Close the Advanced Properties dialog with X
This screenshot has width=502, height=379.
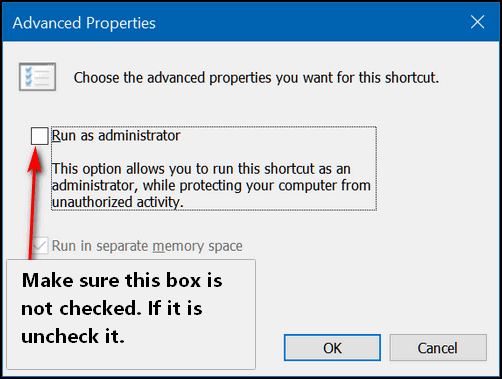pyautogui.click(x=477, y=22)
